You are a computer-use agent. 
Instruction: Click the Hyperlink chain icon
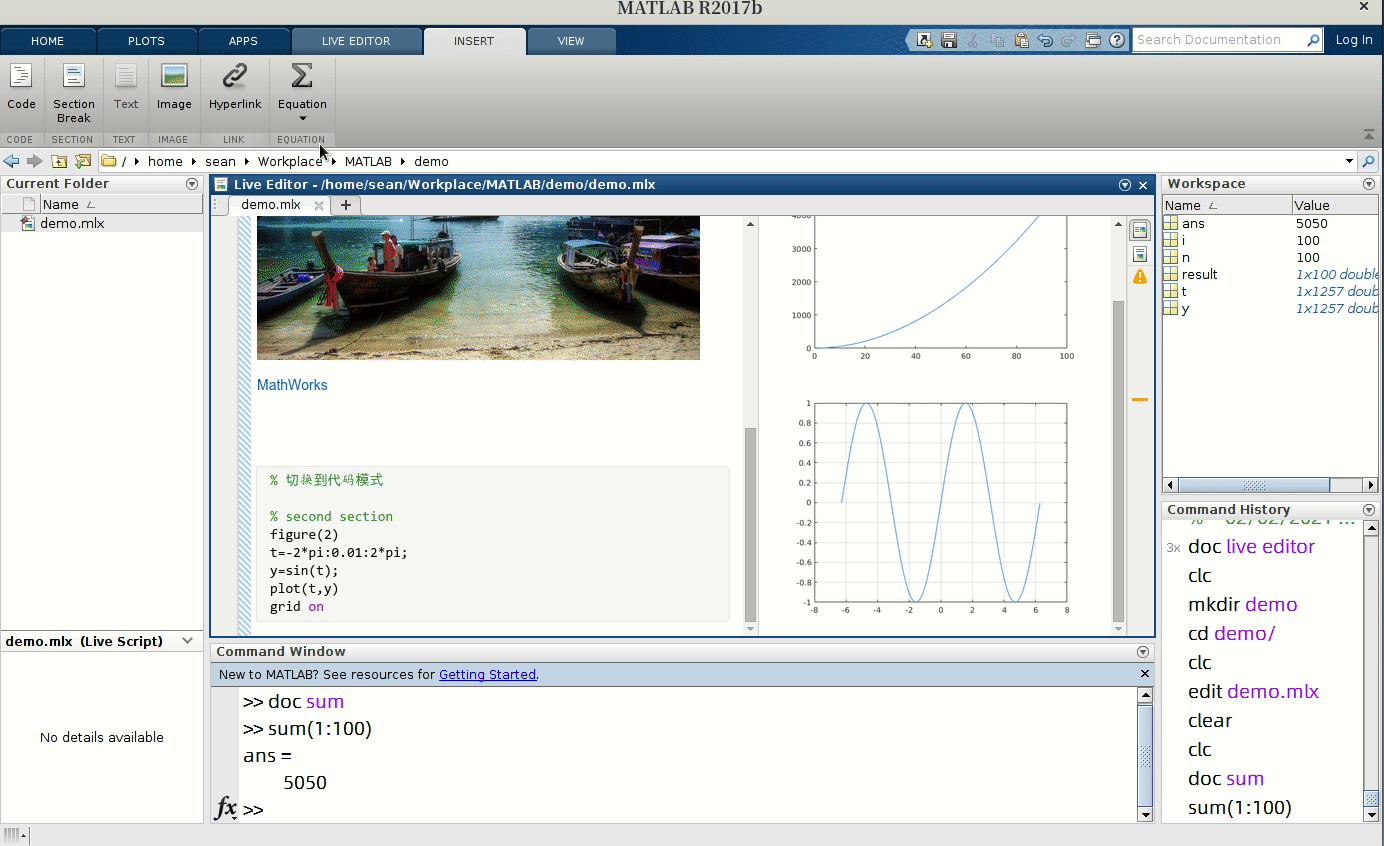point(235,76)
